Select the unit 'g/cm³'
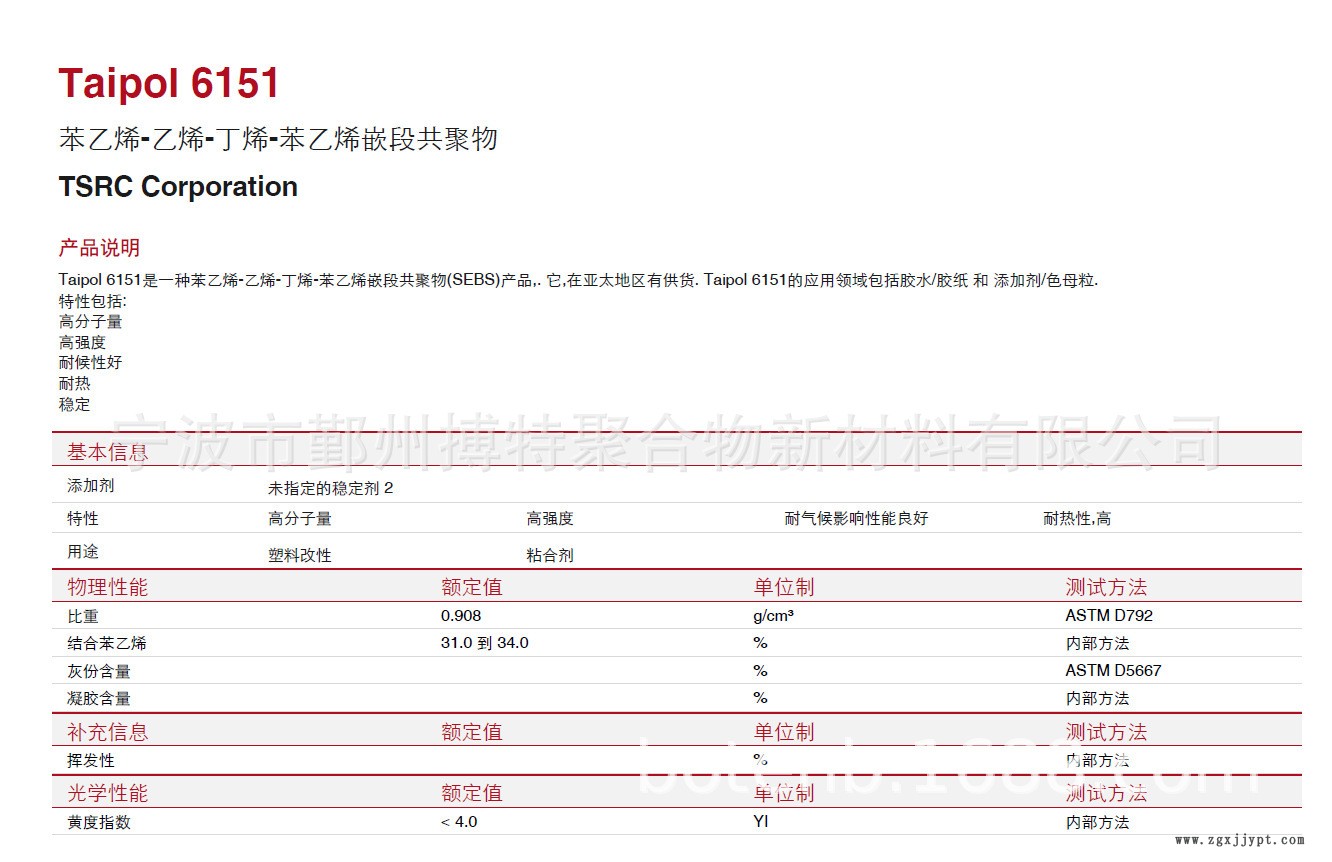This screenshot has height=862, width=1332. click(x=774, y=616)
